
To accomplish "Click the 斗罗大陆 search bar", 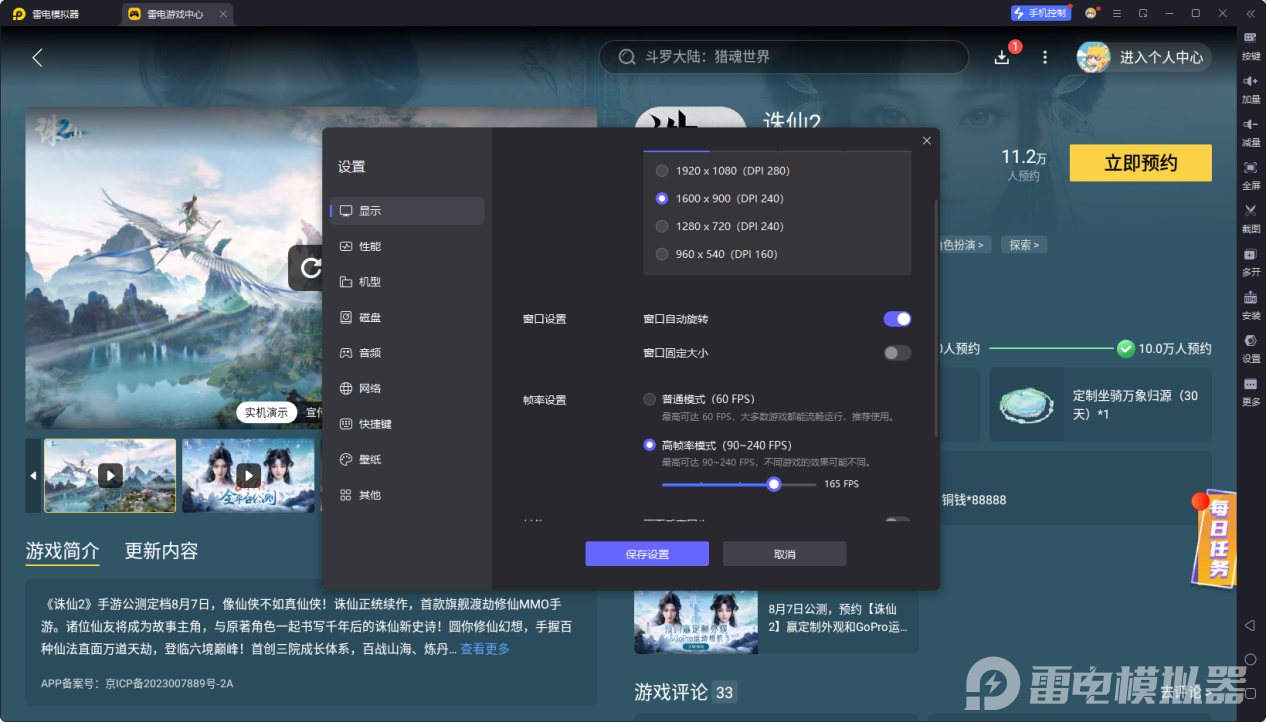I will pos(783,57).
